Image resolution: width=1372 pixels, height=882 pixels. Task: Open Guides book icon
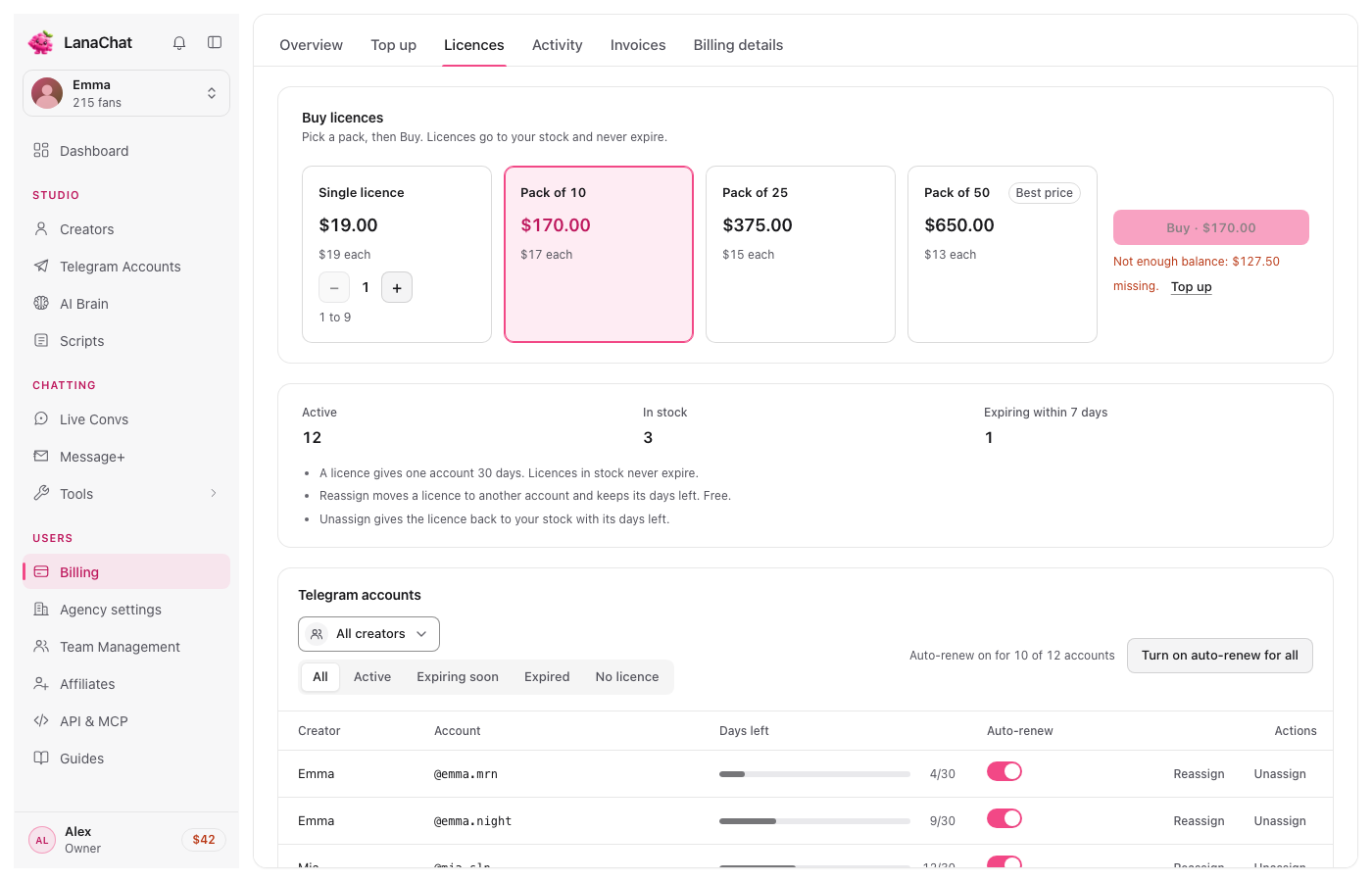[41, 758]
